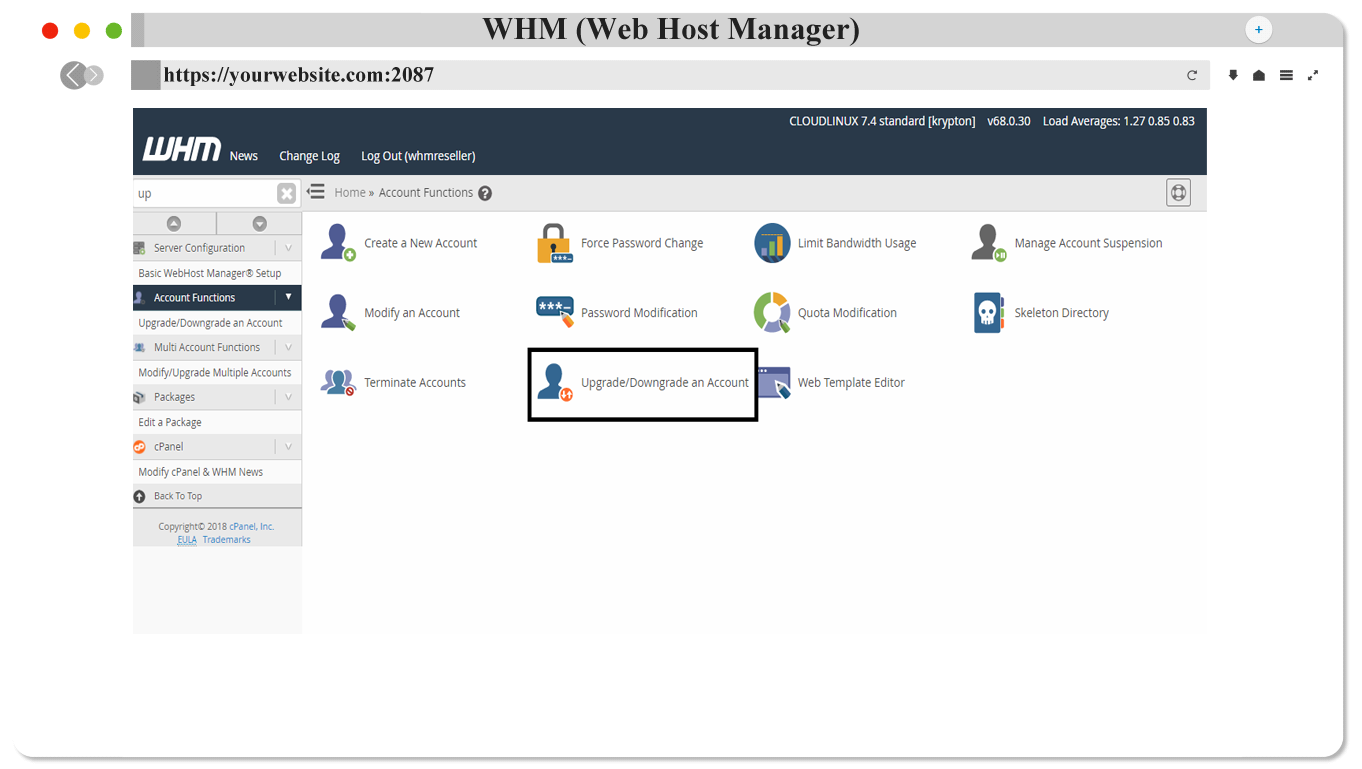Open Create a New Account icon
Screen dimensions: 1362x769
coord(338,243)
